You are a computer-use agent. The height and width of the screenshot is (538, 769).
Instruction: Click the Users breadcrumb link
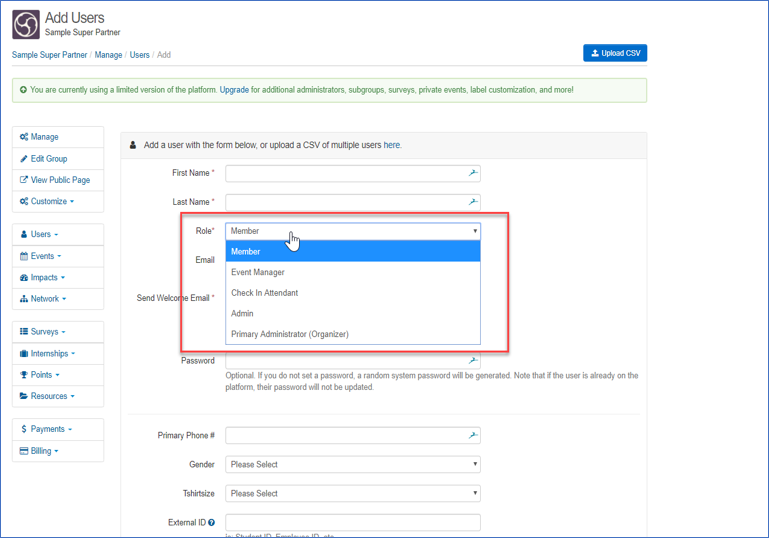tap(140, 55)
